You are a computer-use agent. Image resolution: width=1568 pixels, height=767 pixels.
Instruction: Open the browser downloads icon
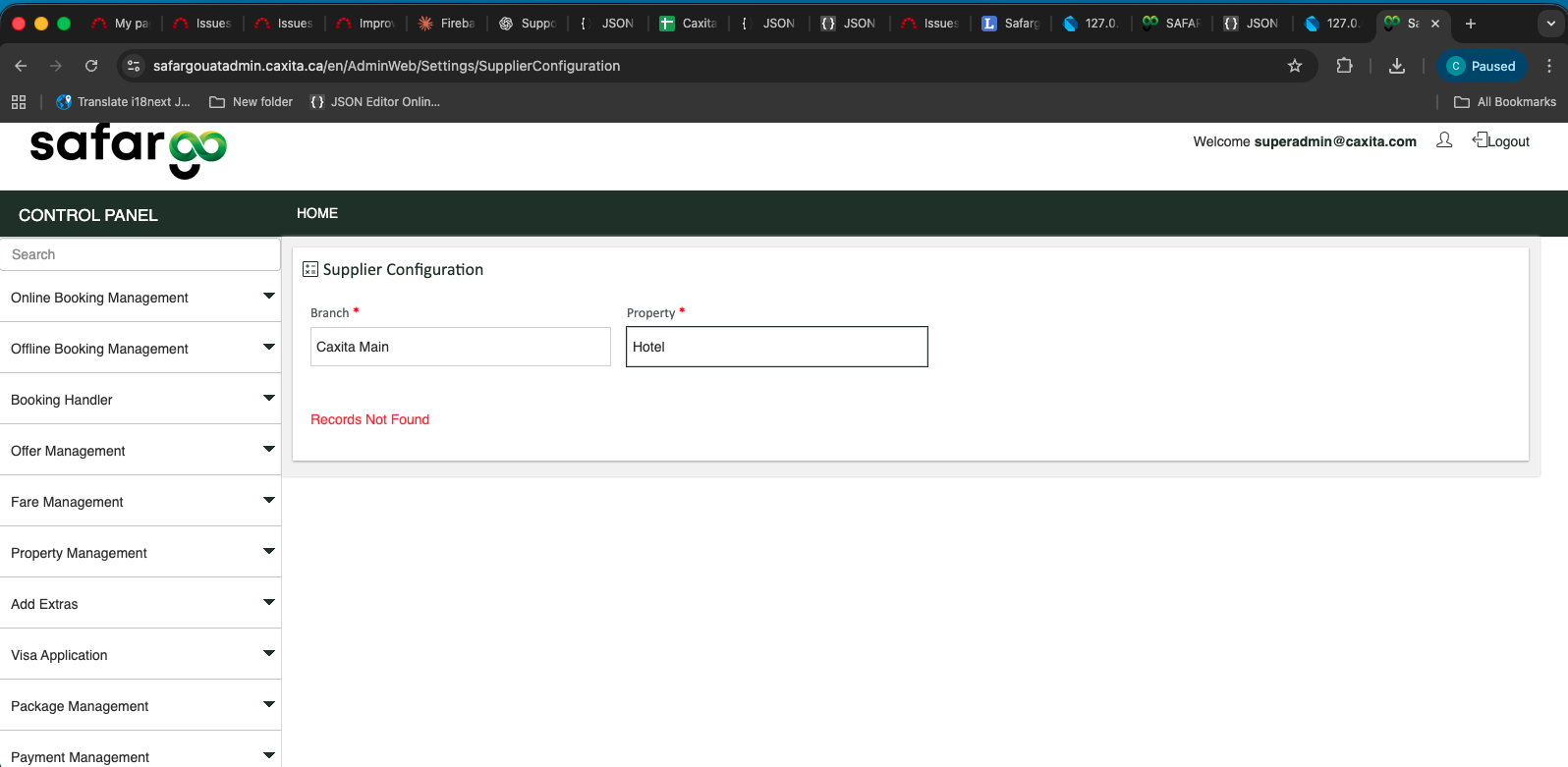(1396, 66)
